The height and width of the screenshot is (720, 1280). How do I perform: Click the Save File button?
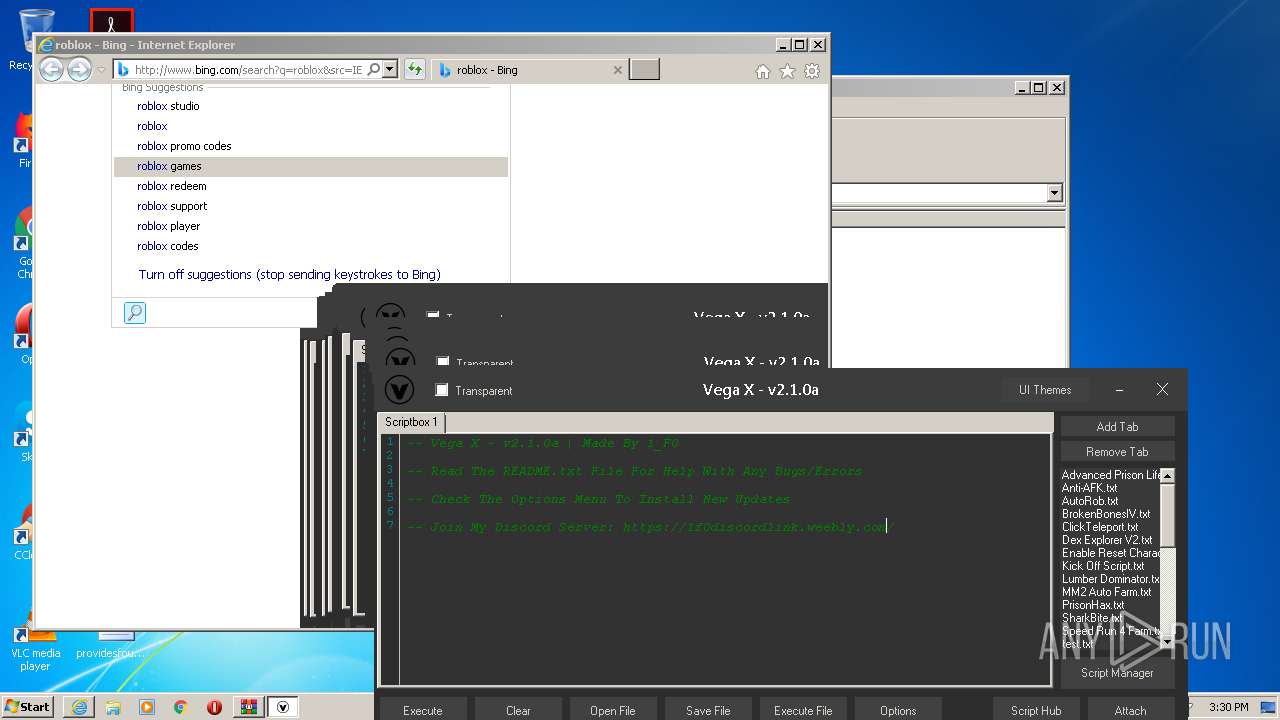pos(708,710)
